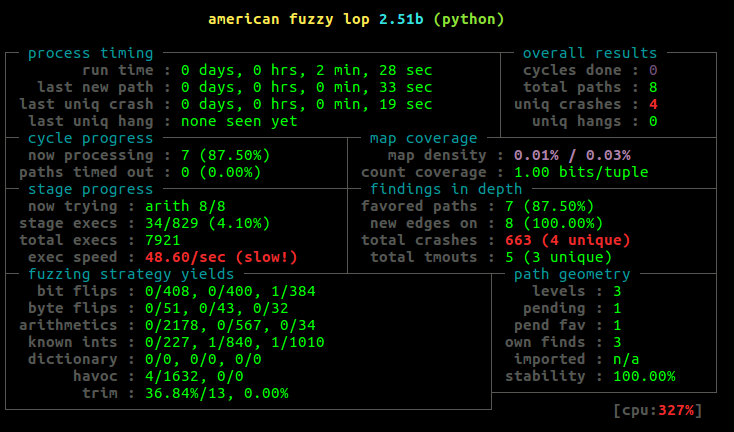Screen dimensions: 734x432
Task: Click the 'overall results' section header
Action: coord(590,53)
